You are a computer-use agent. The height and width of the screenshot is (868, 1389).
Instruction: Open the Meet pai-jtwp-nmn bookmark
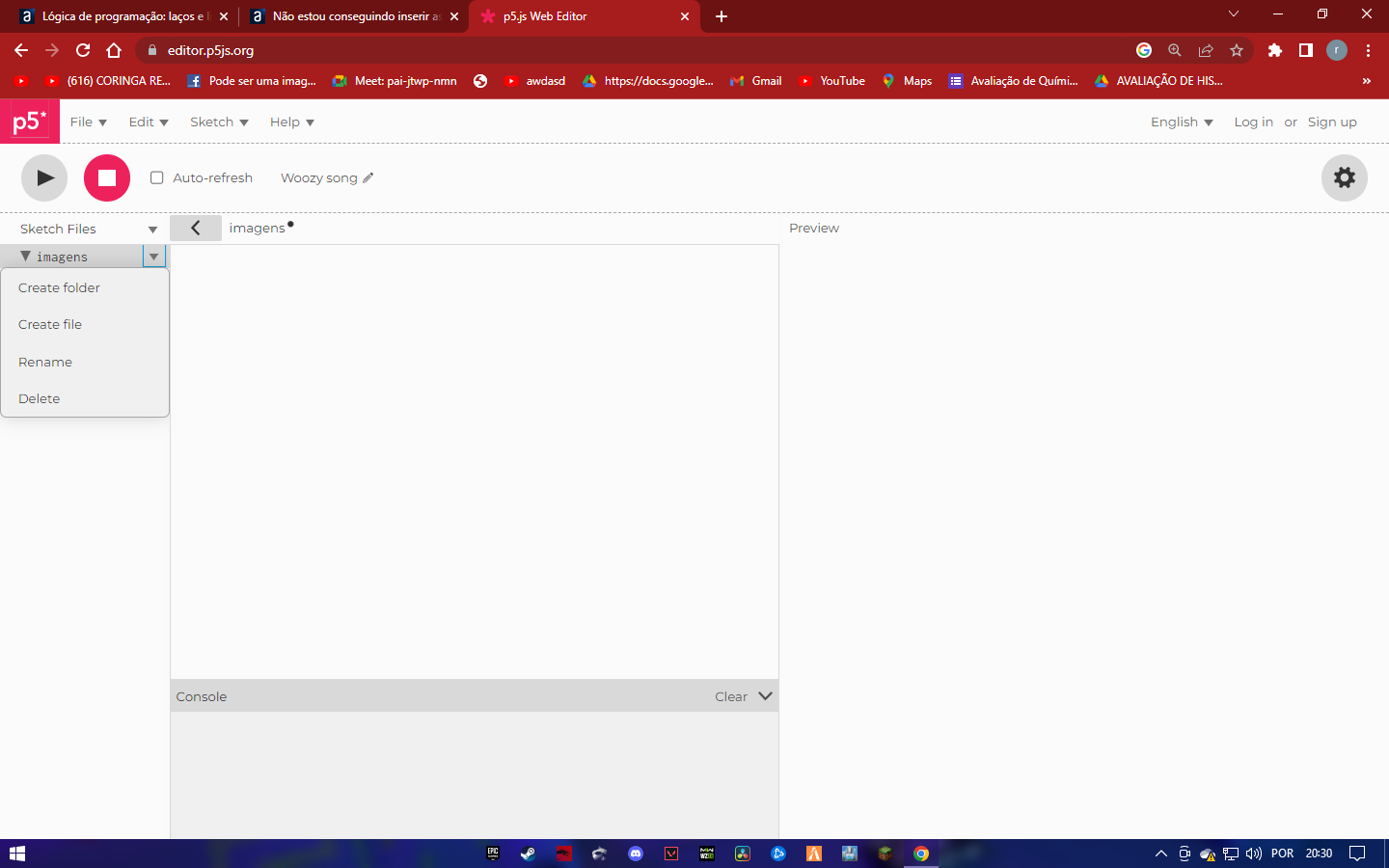tap(395, 81)
